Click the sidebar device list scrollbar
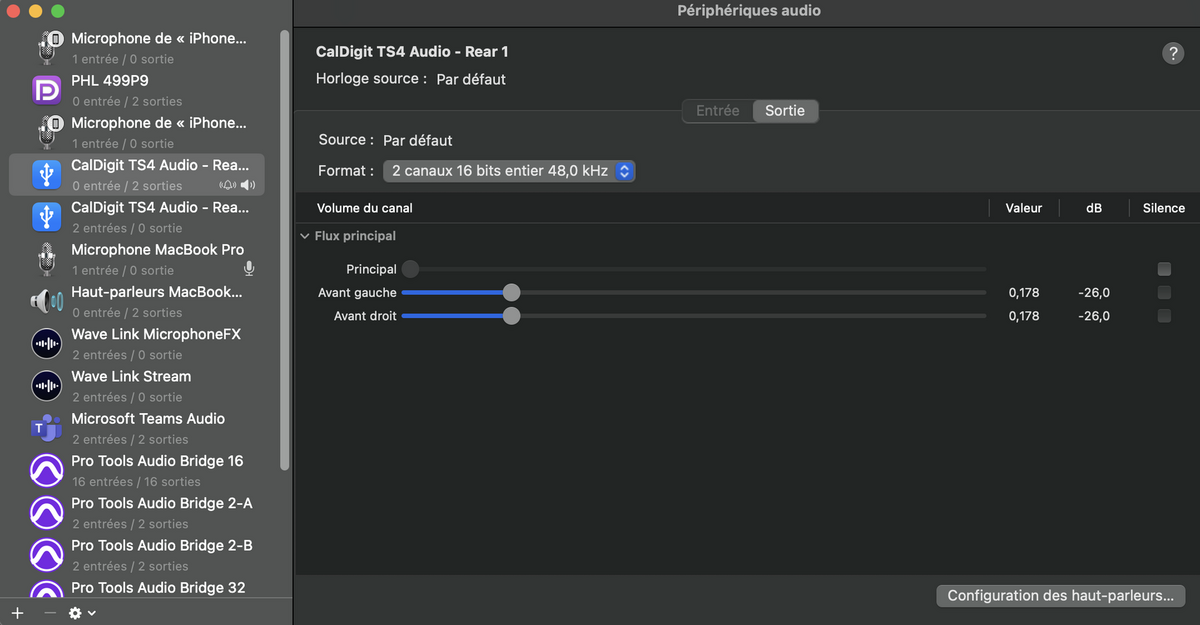This screenshot has height=625, width=1200. click(x=285, y=250)
